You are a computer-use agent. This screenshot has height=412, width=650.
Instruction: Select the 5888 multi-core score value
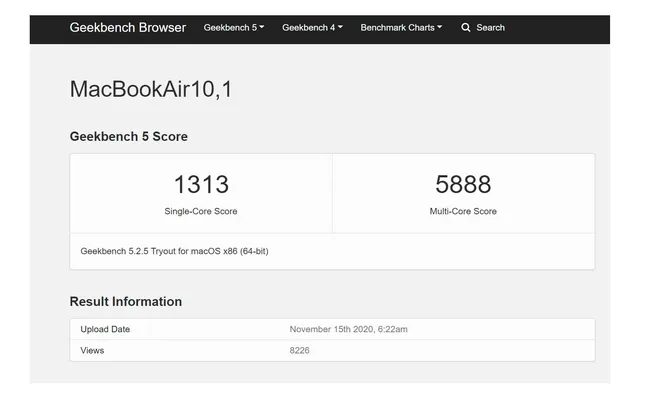tap(463, 184)
